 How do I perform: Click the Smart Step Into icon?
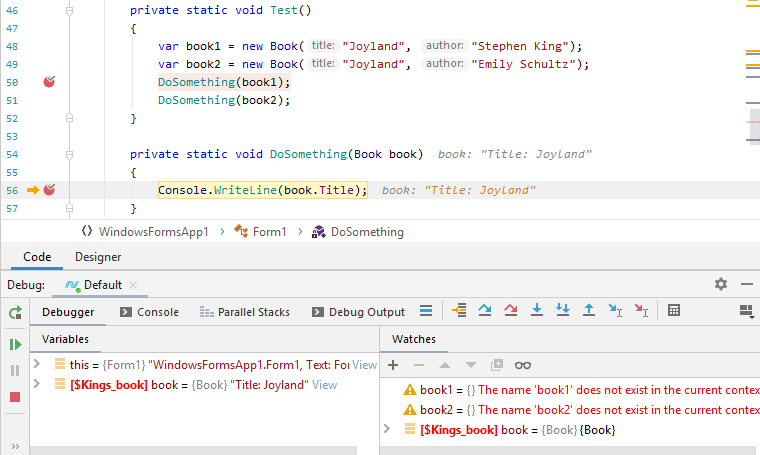point(563,310)
